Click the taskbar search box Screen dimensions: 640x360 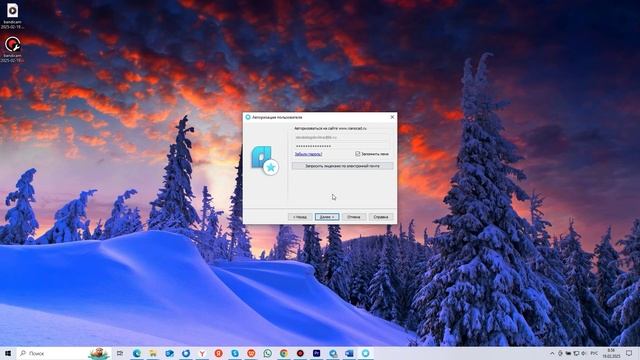point(64,353)
